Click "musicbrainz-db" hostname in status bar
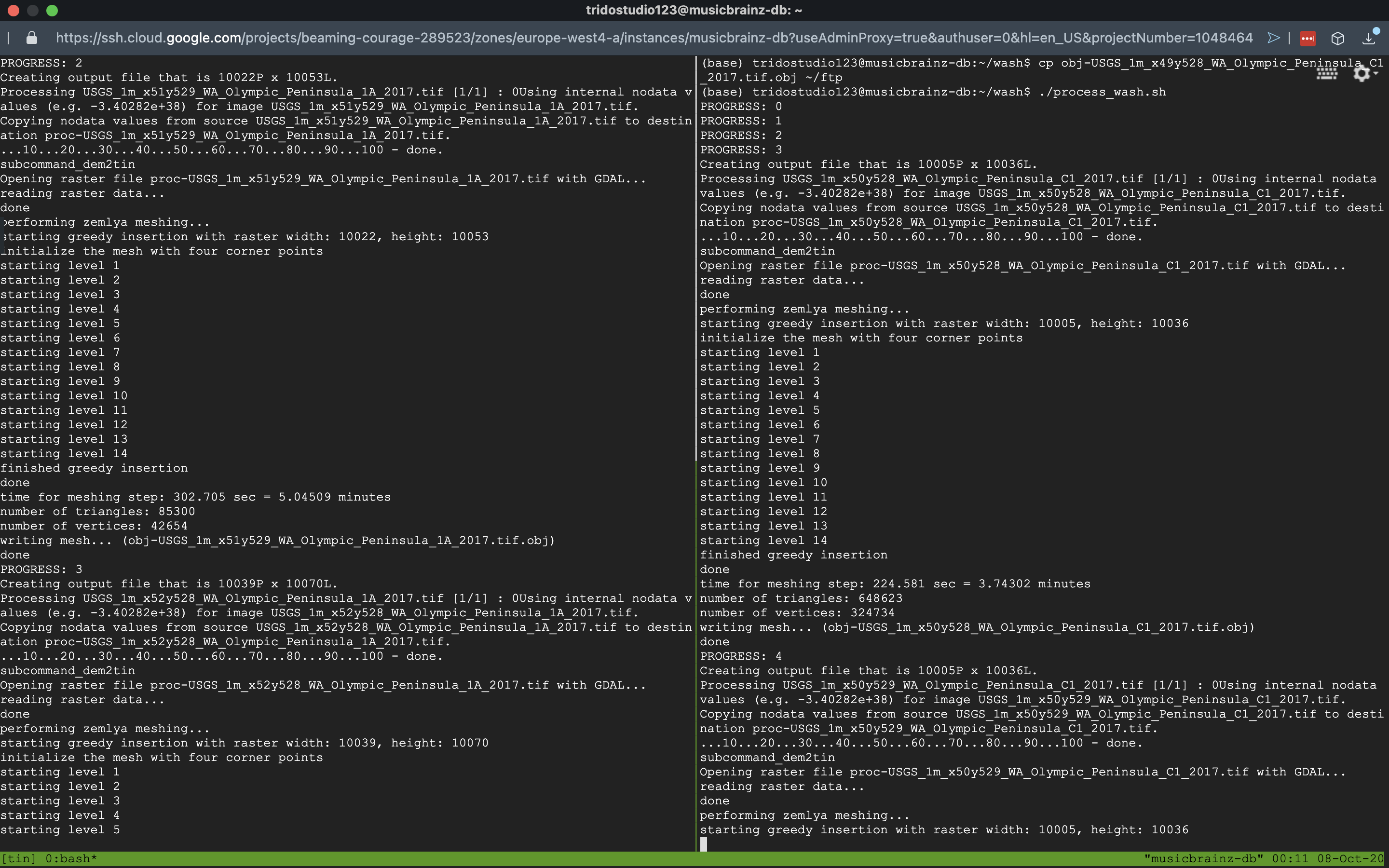This screenshot has height=868, width=1389. tap(1204, 859)
